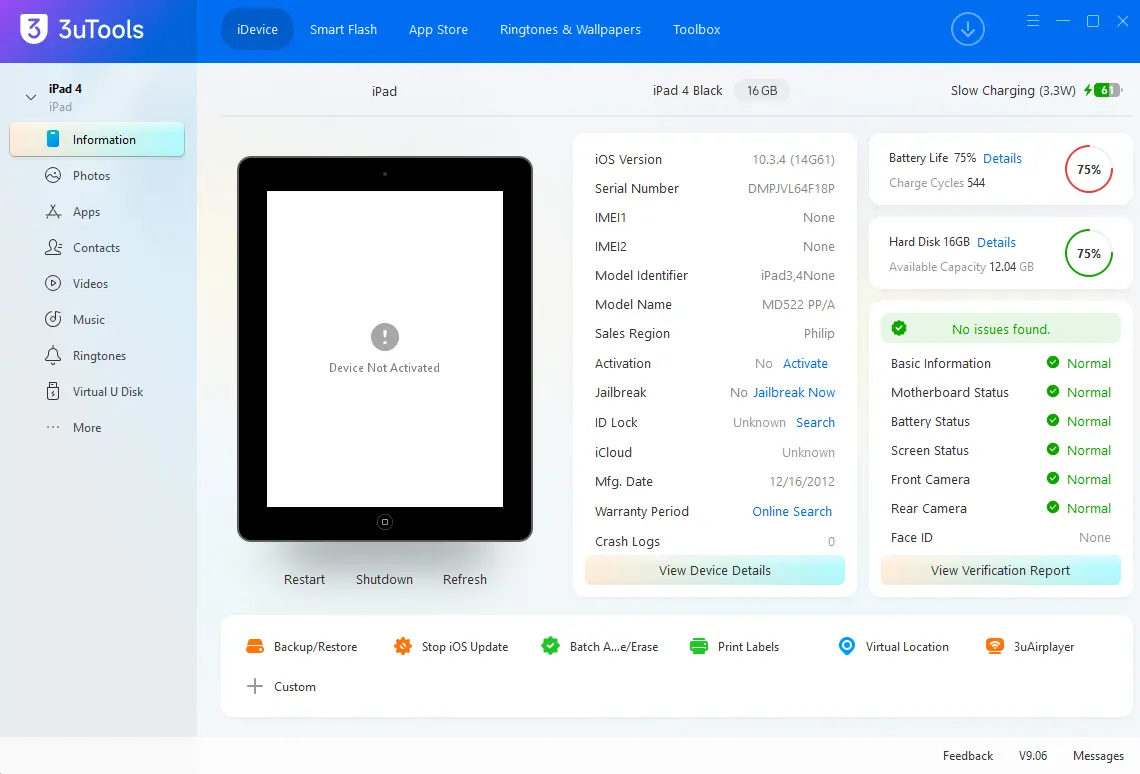
Task: Click the Device Not Activated warning icon
Action: (x=385, y=336)
